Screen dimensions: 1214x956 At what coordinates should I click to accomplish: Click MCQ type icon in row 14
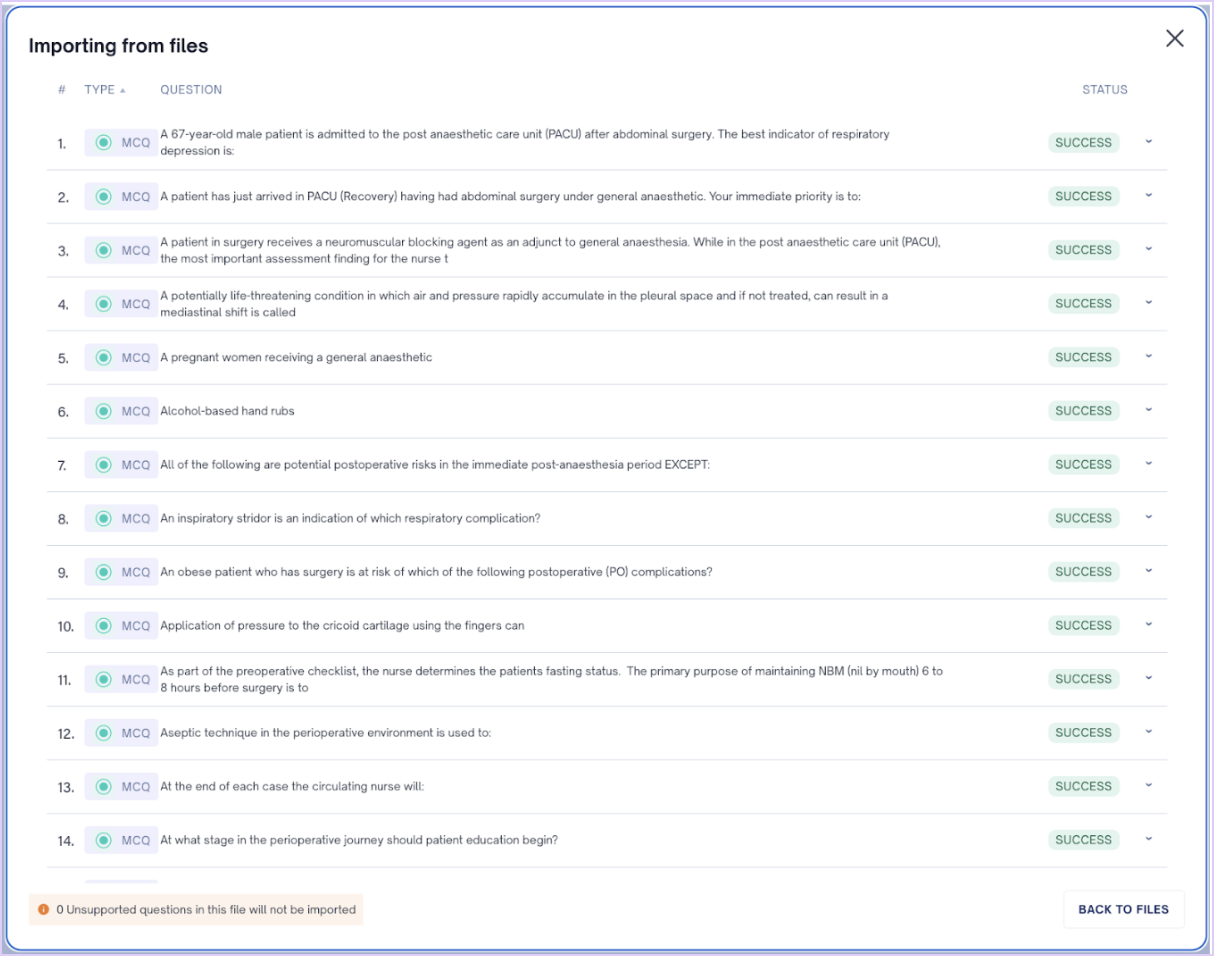tap(103, 841)
